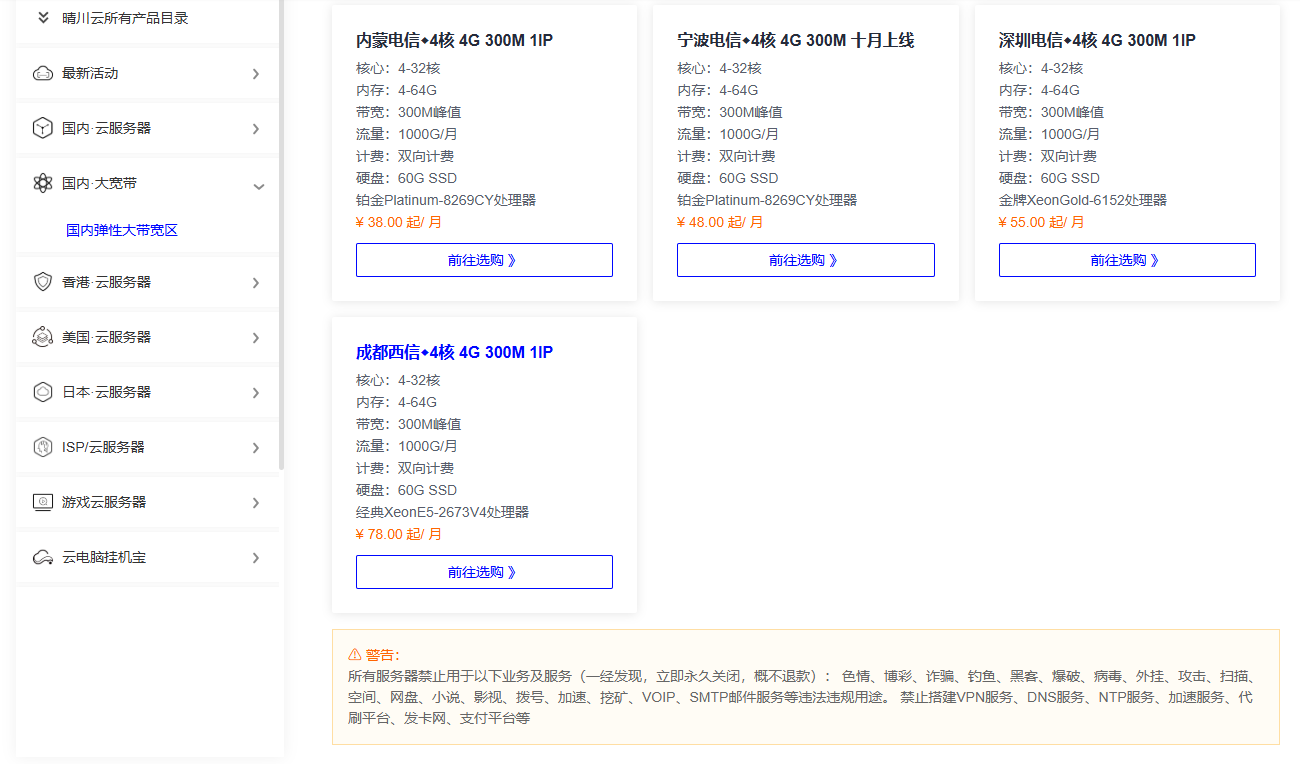The image size is (1300, 764).
Task: Collapse the 国内·大宽带 section arrow
Action: coord(258,186)
